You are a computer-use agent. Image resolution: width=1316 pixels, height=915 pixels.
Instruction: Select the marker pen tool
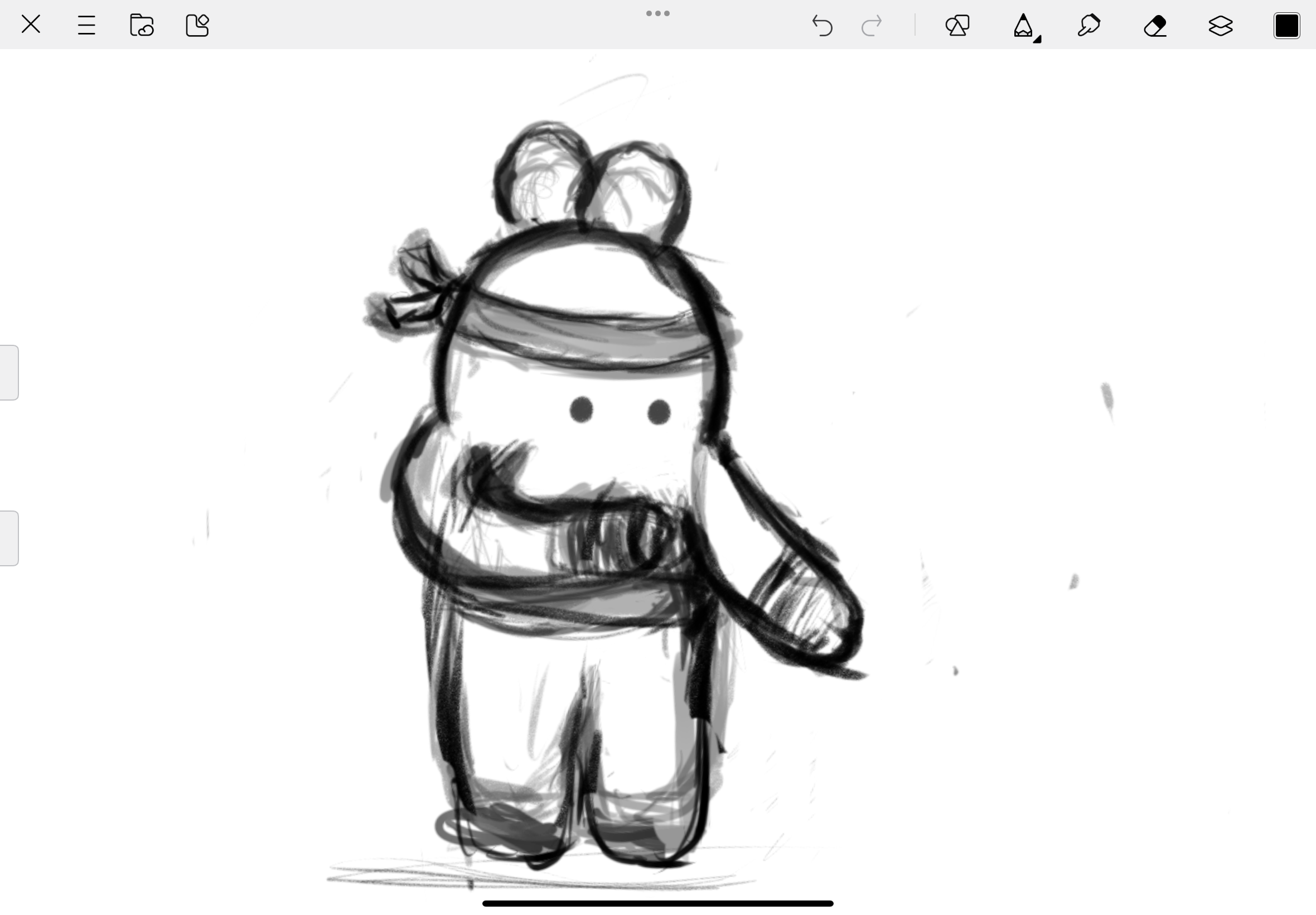click(x=1088, y=25)
